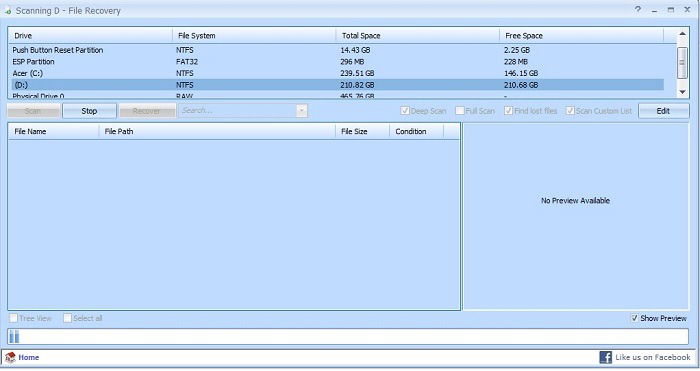
Task: Select the Physical Drive 0 row
Action: pos(337,95)
